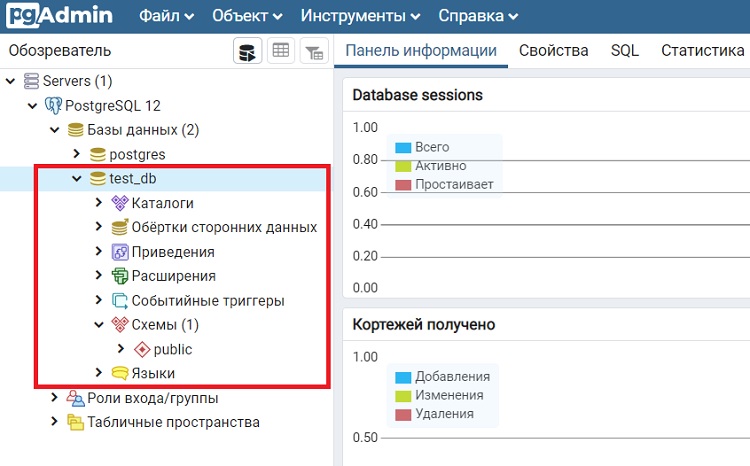The image size is (750, 466).
Task: Collapse the Схемы (1) tree node
Action: [99, 325]
